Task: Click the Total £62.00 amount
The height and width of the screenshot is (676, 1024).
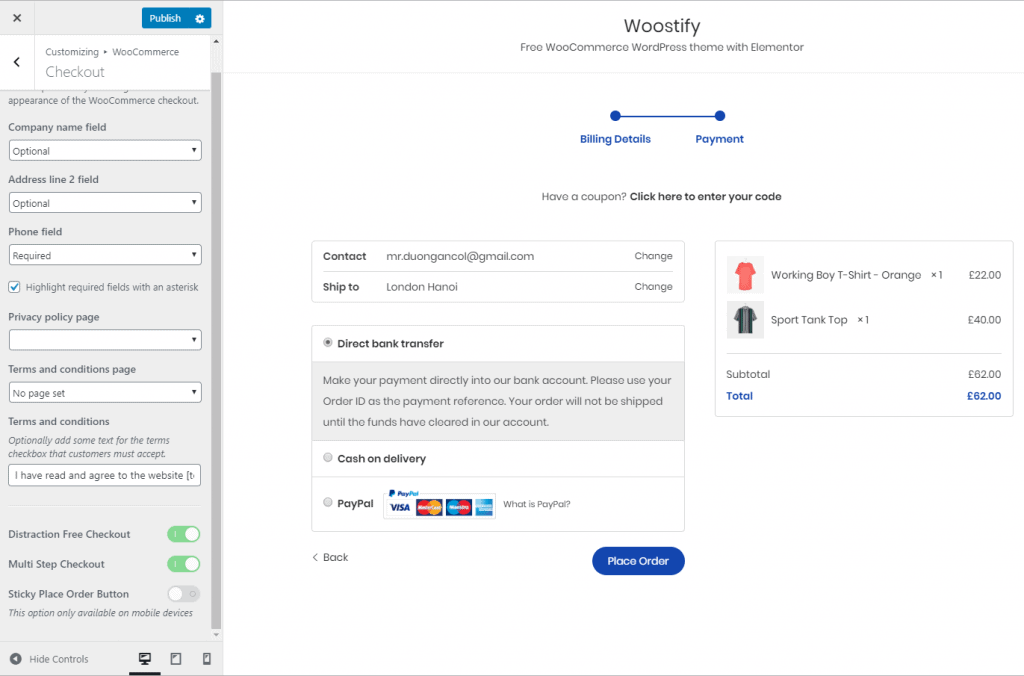Action: [x=984, y=396]
